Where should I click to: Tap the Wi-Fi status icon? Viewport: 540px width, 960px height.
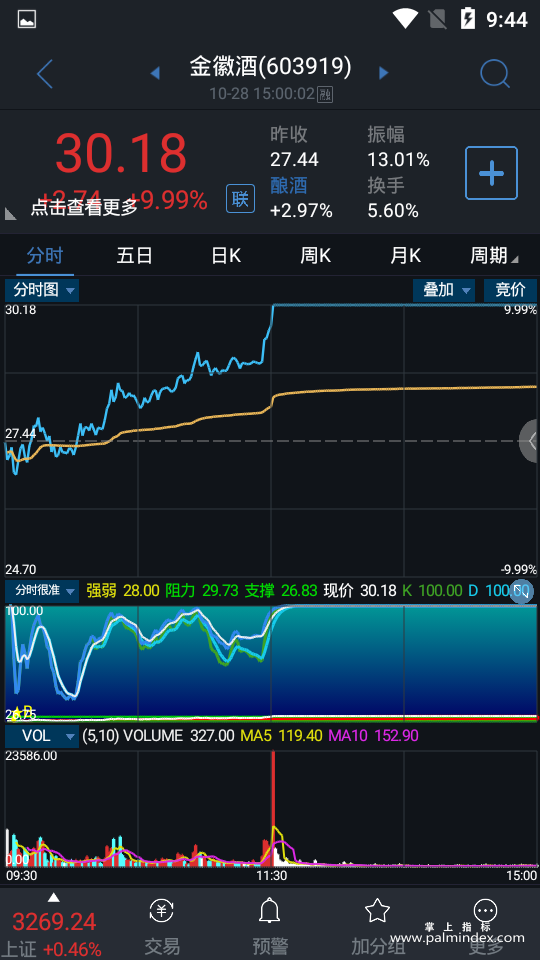point(405,19)
